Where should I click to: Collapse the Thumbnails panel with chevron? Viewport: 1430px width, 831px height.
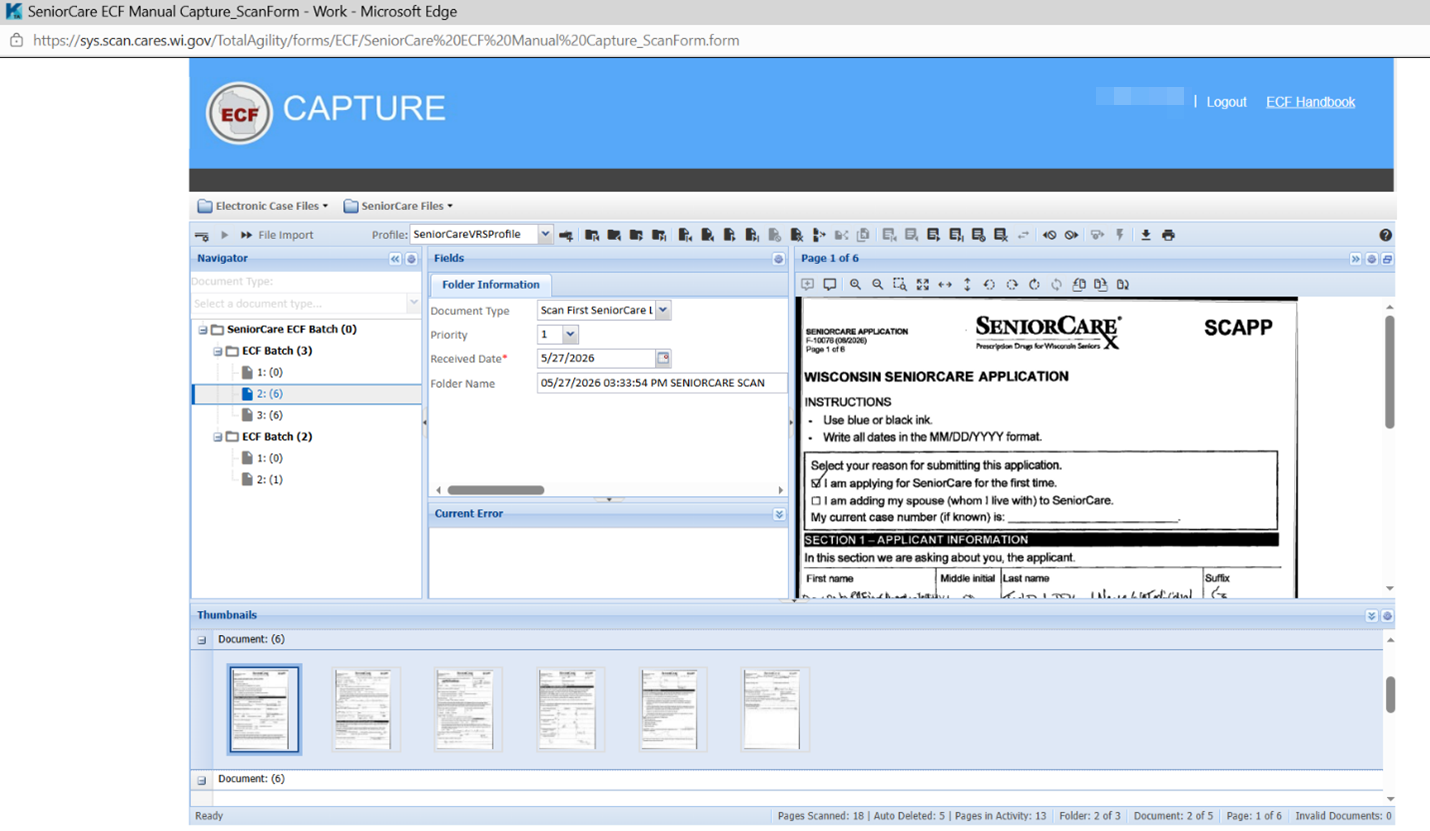(x=1371, y=616)
